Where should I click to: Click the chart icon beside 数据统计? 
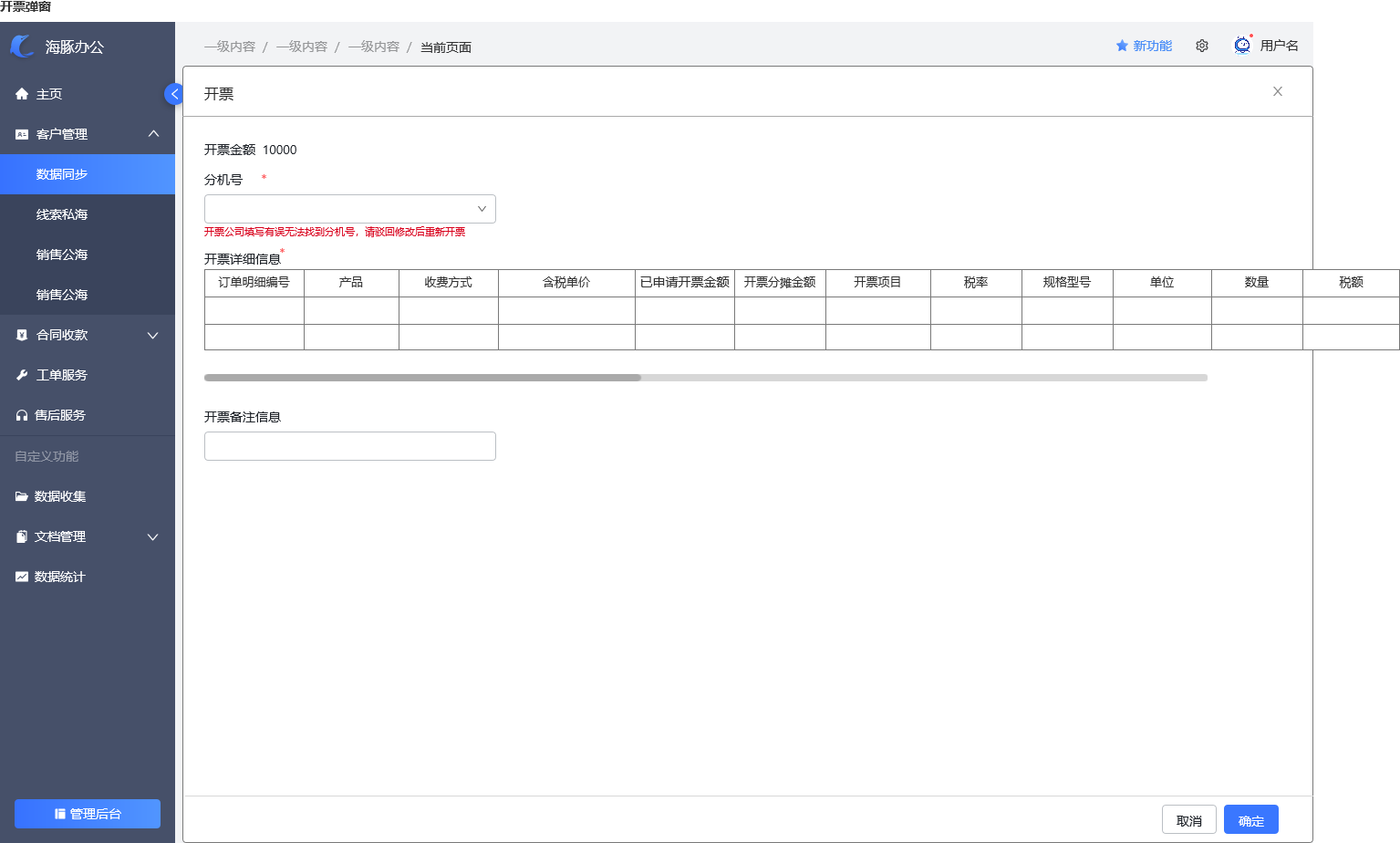(x=22, y=577)
